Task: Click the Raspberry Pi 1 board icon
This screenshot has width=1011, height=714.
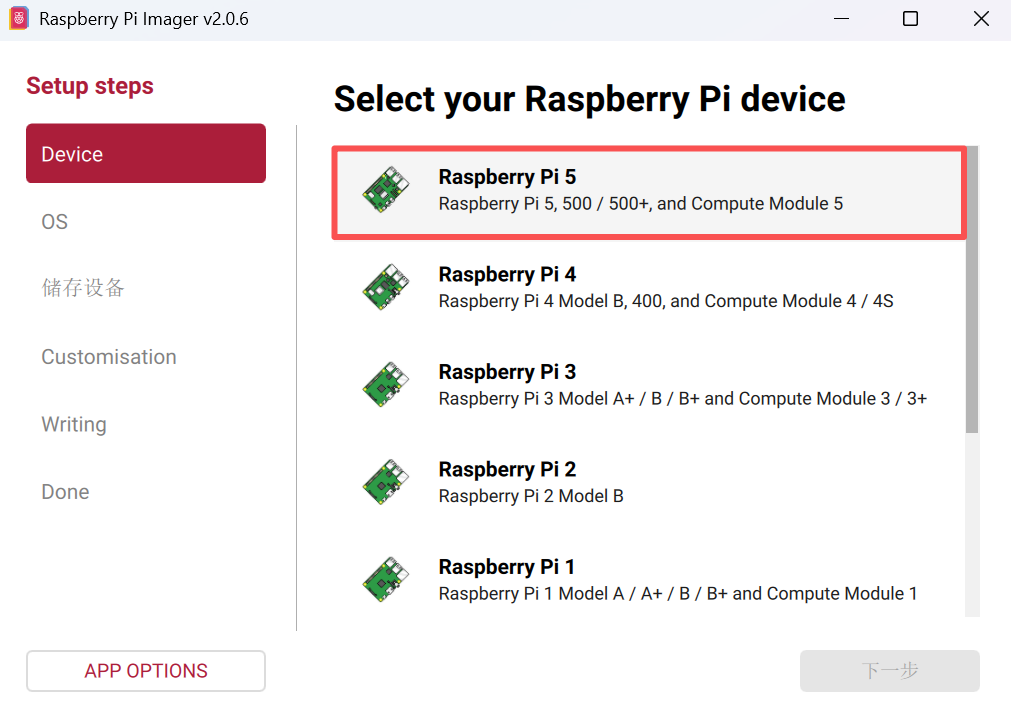Action: 386,580
